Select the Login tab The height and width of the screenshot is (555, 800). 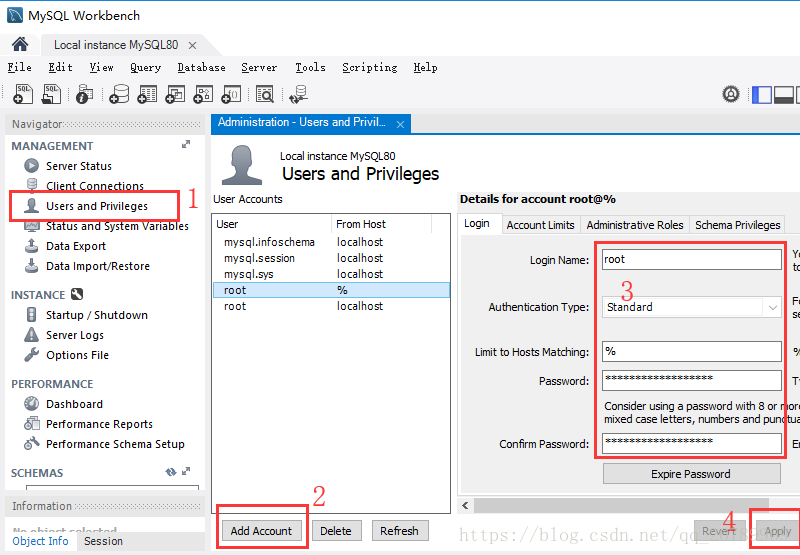pyautogui.click(x=477, y=223)
